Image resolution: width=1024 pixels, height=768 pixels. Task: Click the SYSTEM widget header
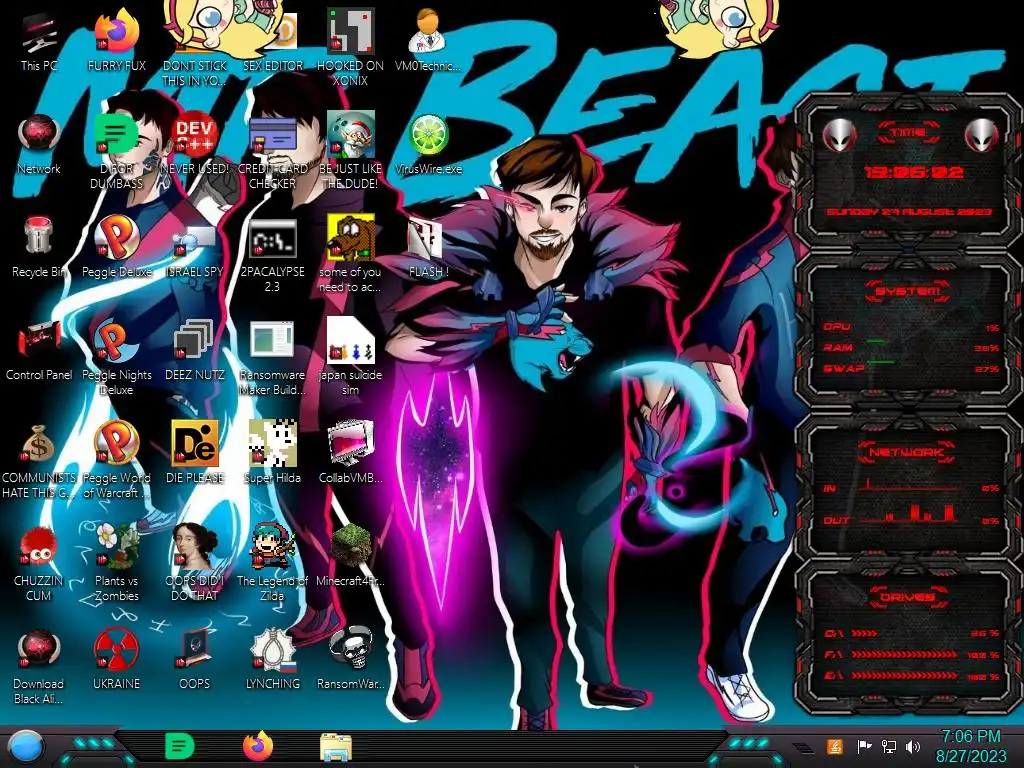[x=908, y=291]
